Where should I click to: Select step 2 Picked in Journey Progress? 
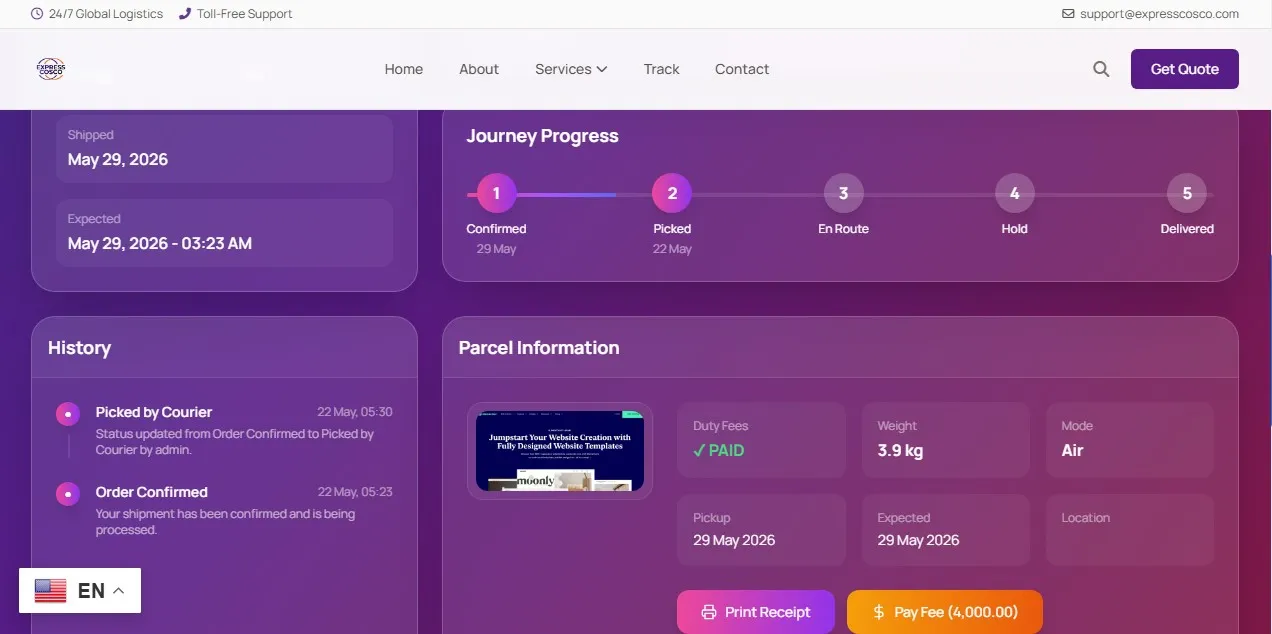tap(672, 193)
